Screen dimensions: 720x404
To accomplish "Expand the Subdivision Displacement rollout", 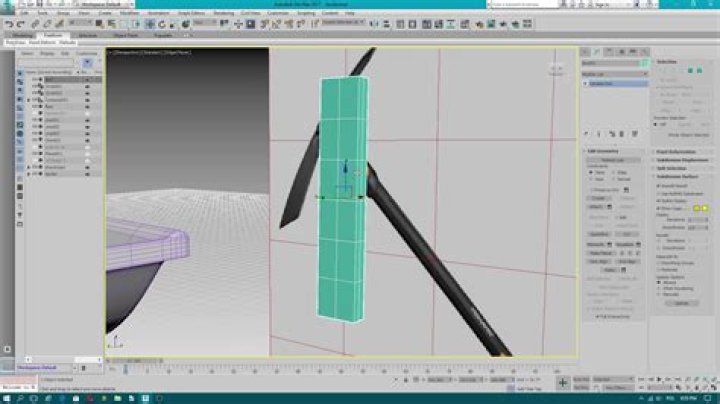I will coord(682,160).
